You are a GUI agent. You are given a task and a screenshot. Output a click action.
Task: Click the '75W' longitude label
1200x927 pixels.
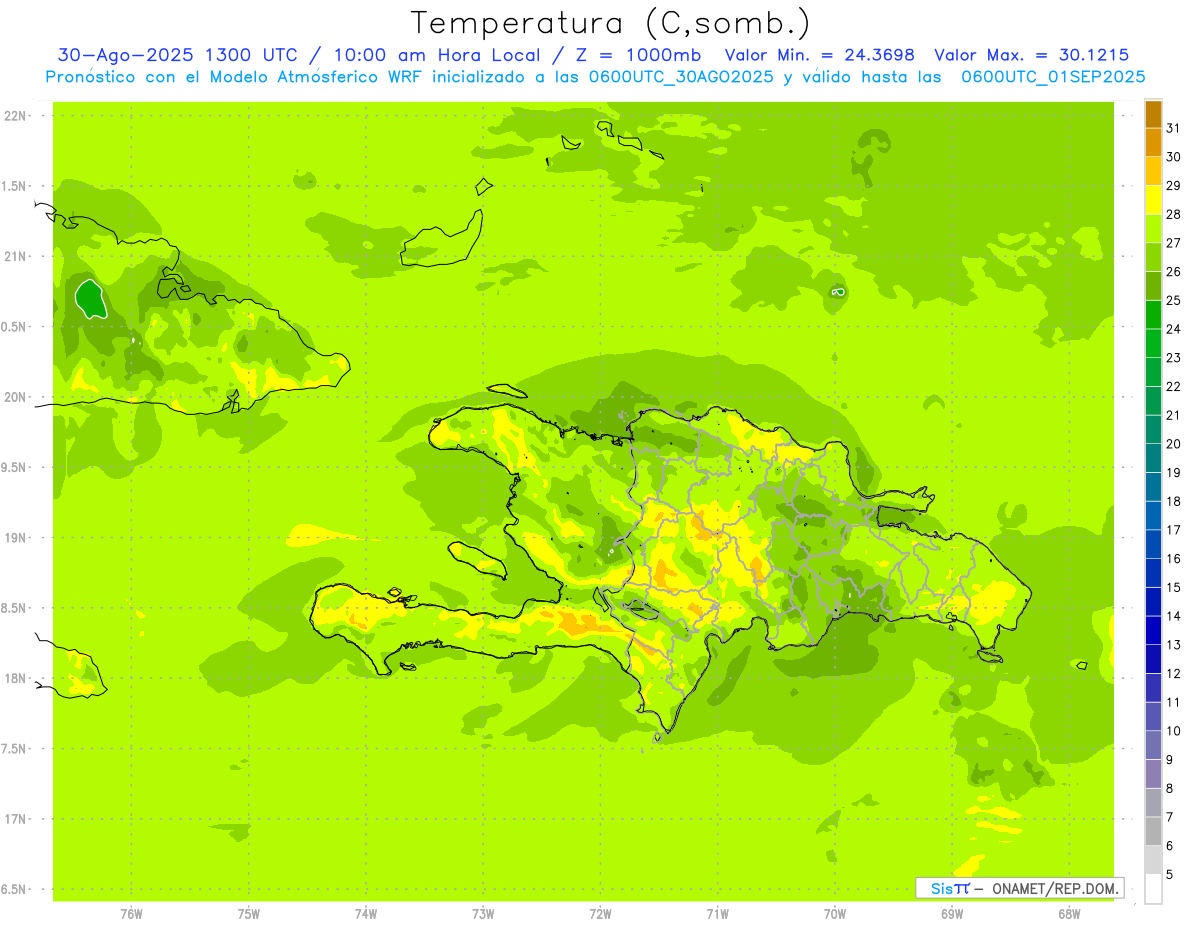coord(248,913)
